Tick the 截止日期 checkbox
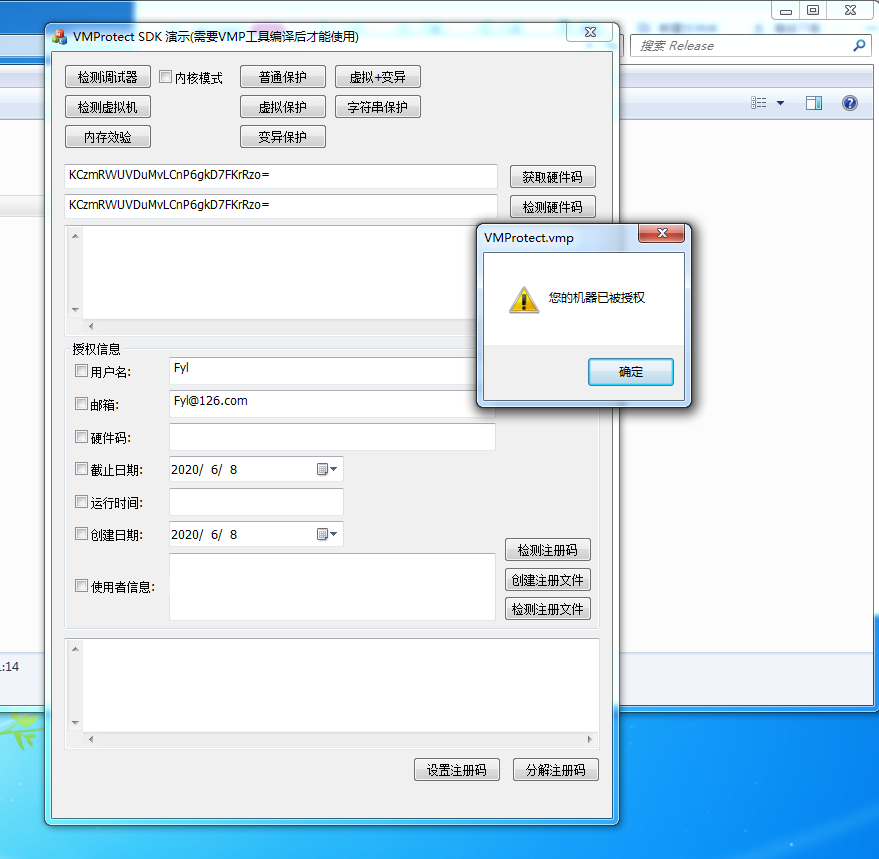This screenshot has width=879, height=859. pos(81,469)
